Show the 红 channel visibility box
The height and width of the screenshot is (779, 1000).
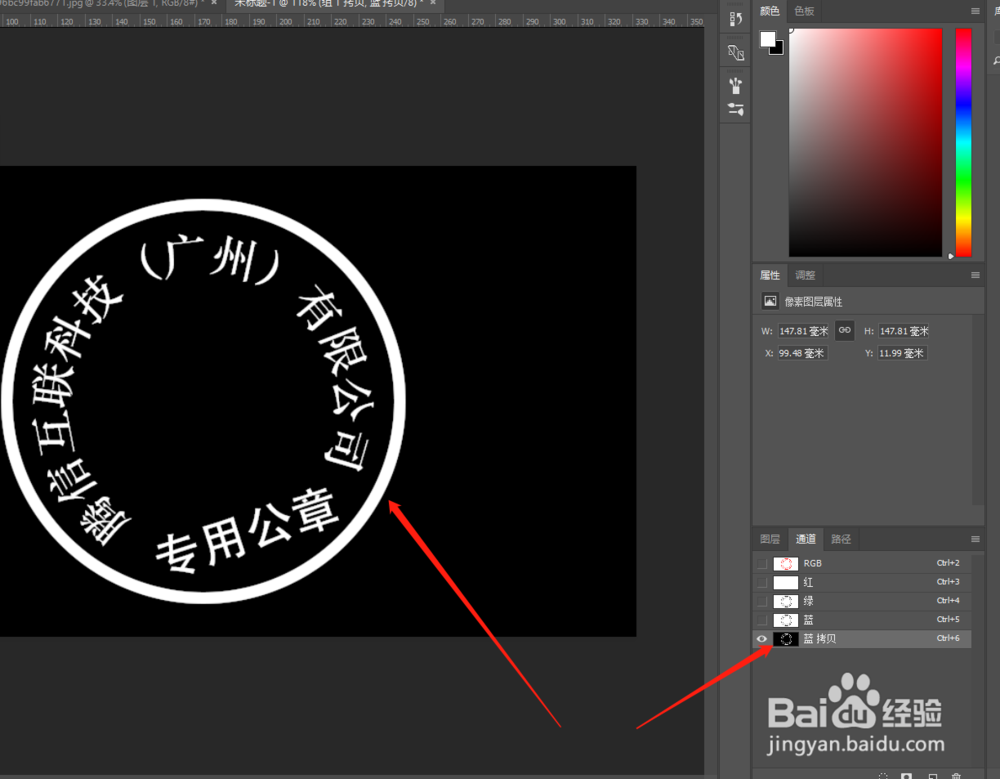pos(761,582)
